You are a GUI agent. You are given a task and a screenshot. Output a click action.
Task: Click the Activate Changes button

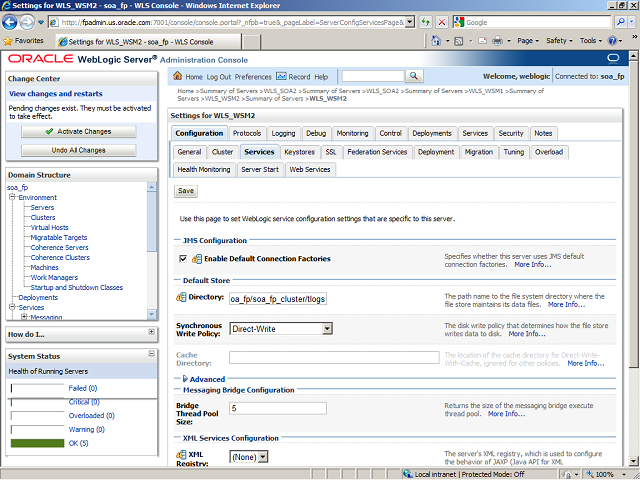(78, 131)
